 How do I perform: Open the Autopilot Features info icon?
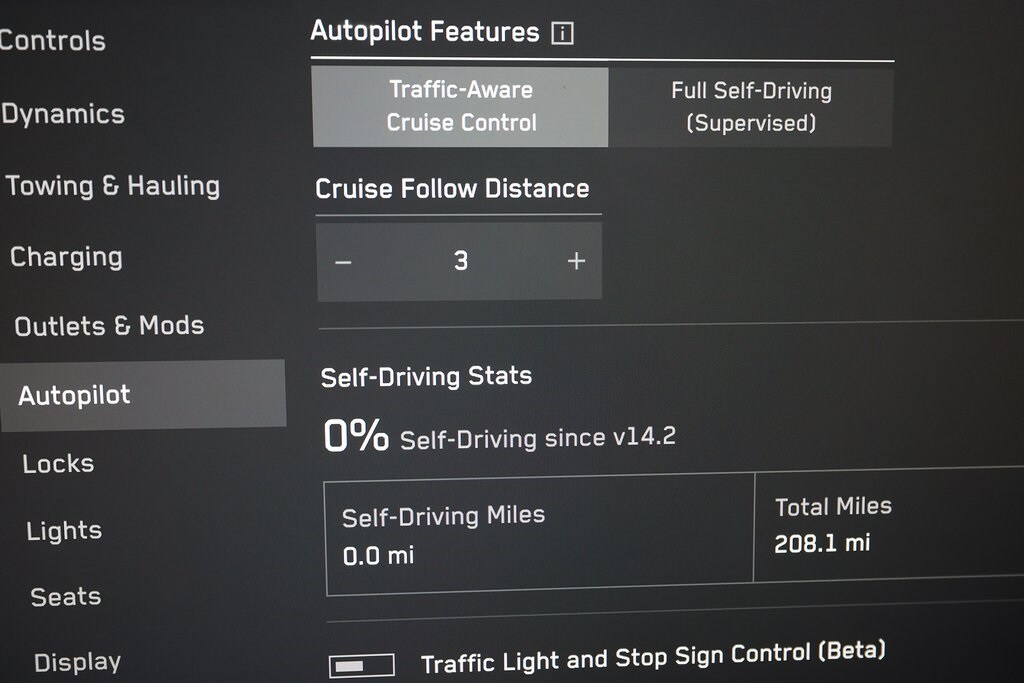point(563,34)
